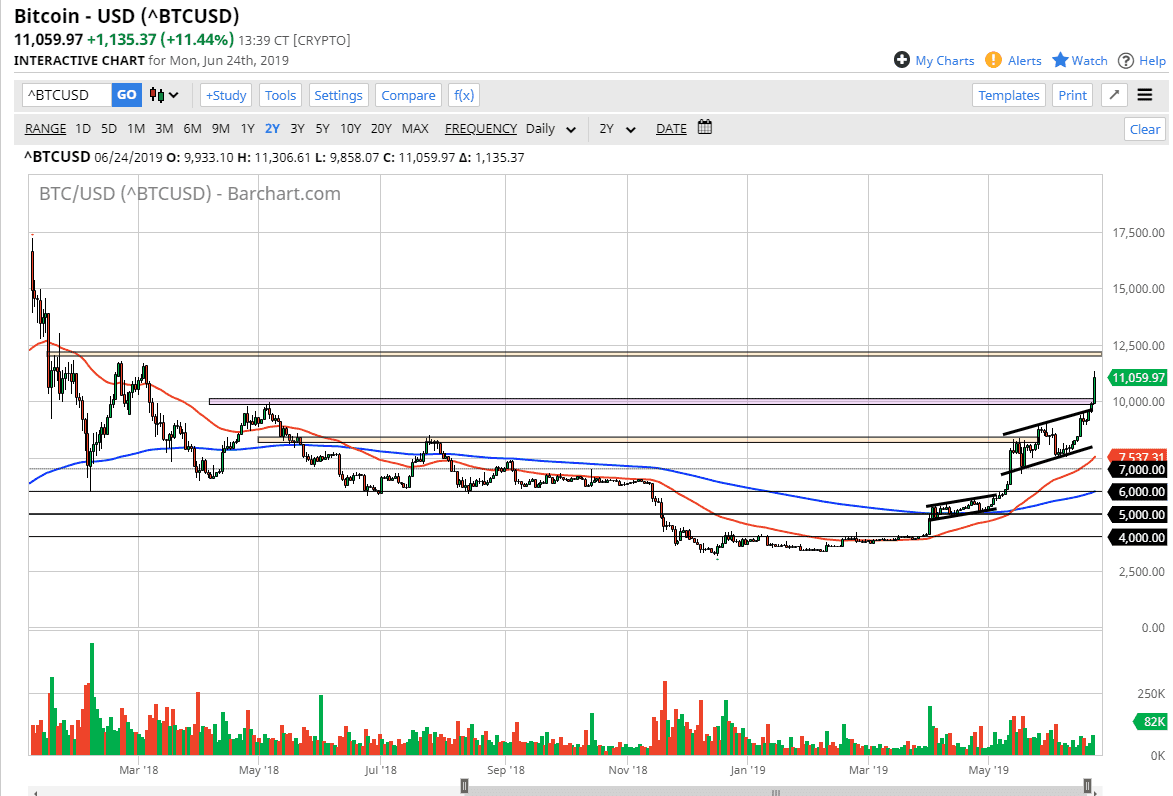Select the 2Y range option
The image size is (1173, 796).
coord(272,128)
